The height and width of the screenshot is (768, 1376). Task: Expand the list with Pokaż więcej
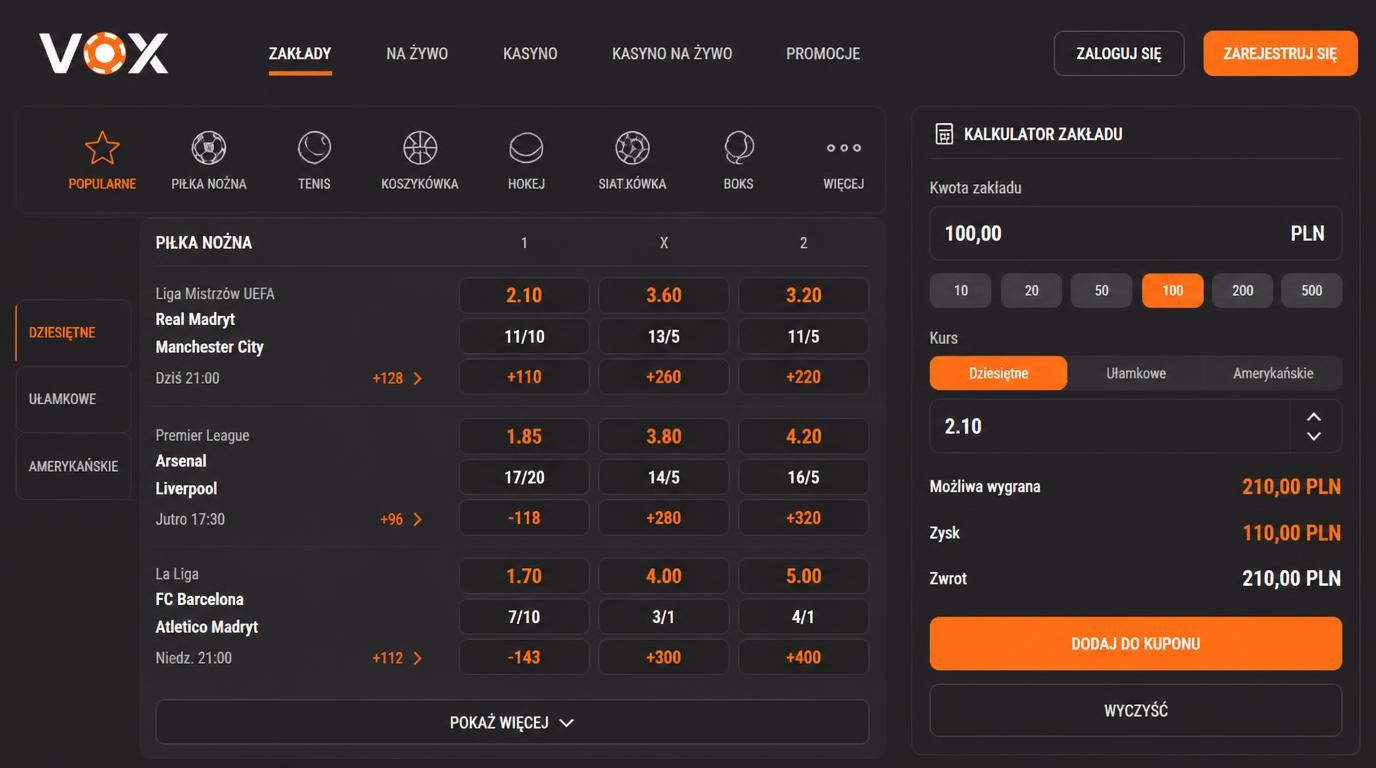click(512, 722)
